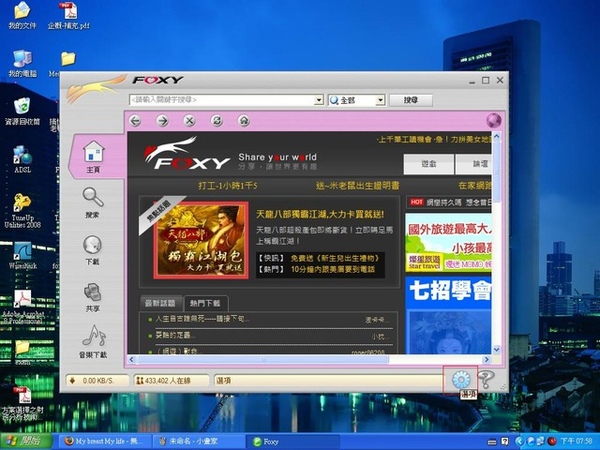Open the PDF file icon at top of desktop
This screenshot has height=450, width=600.
click(x=69, y=15)
